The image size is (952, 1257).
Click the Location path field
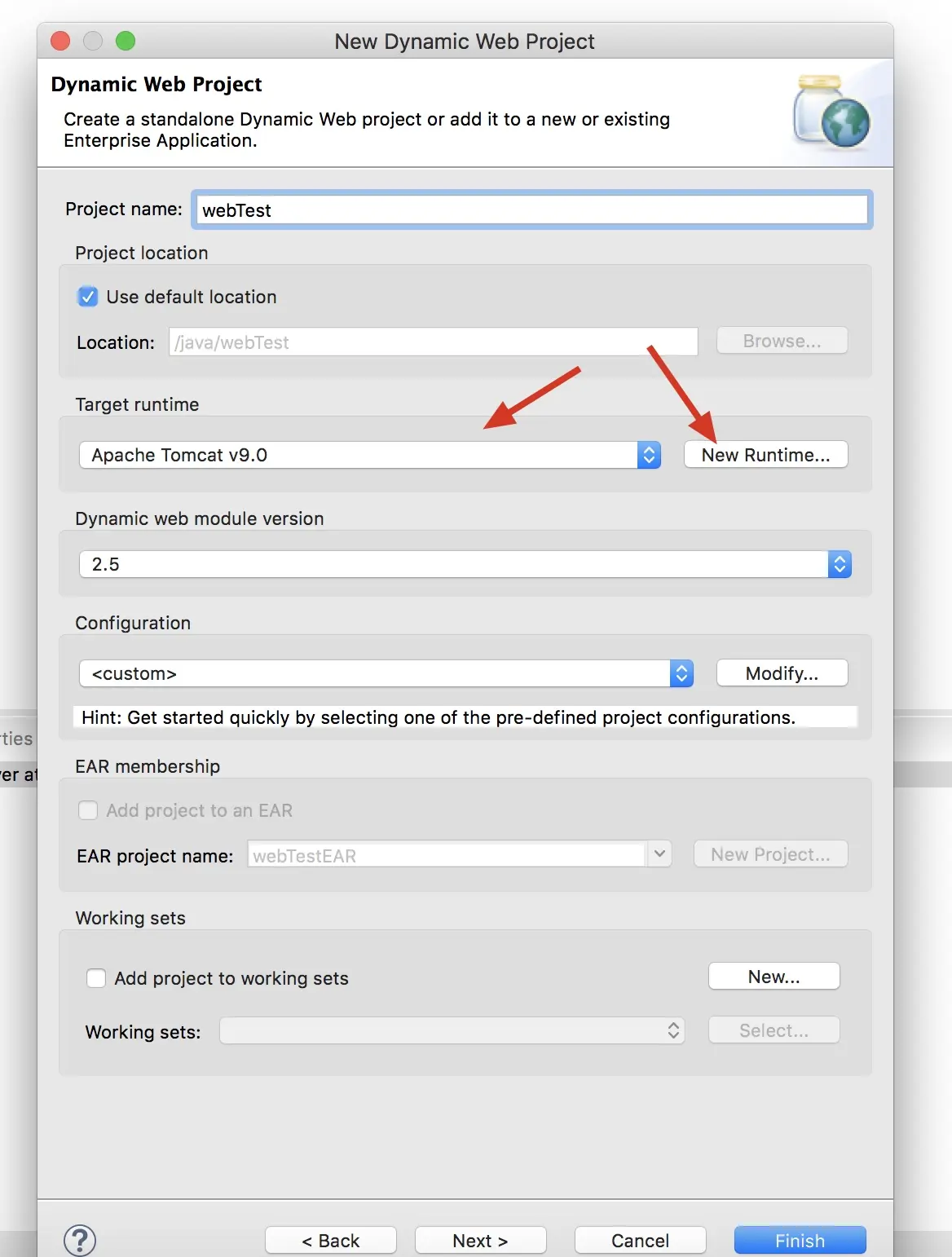coord(434,342)
